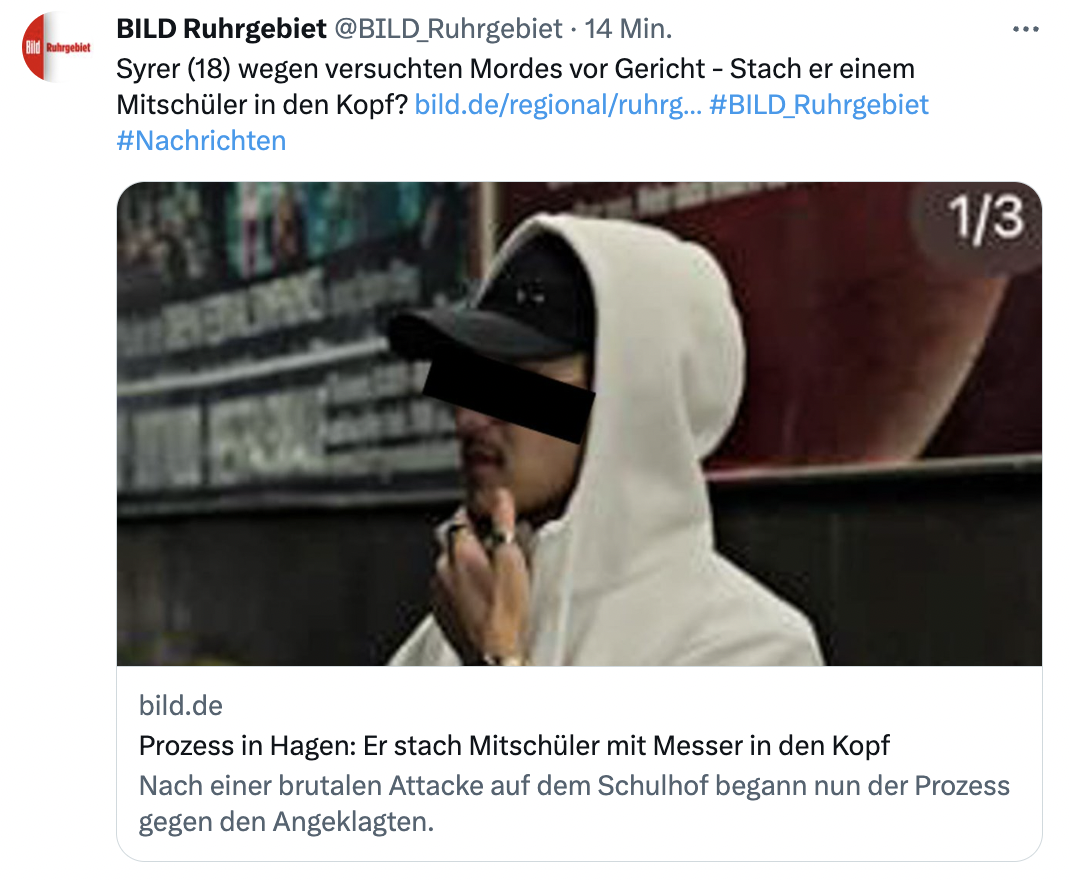The height and width of the screenshot is (880, 1070).
Task: Open the #BILD_Ruhrgebiet hashtag
Action: pos(819,105)
